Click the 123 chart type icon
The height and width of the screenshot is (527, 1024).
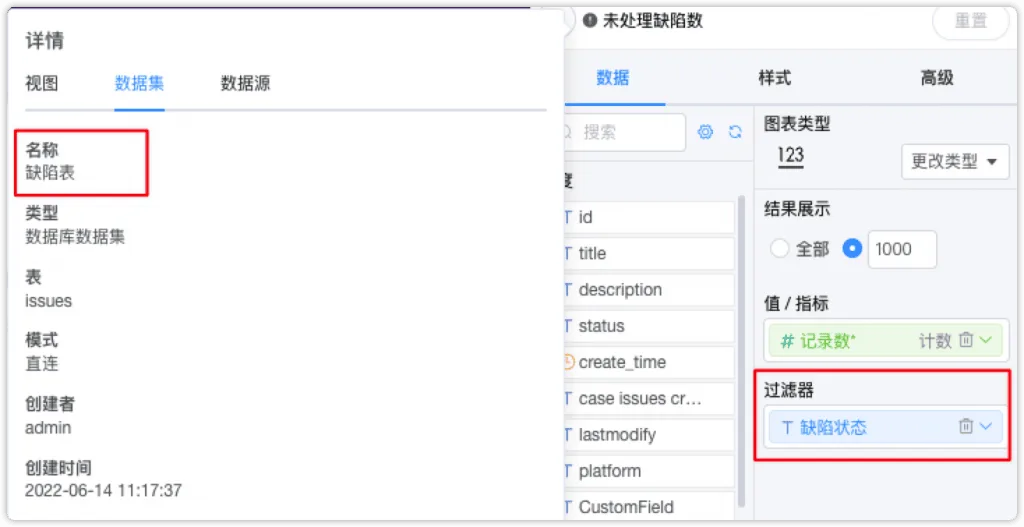click(x=790, y=157)
